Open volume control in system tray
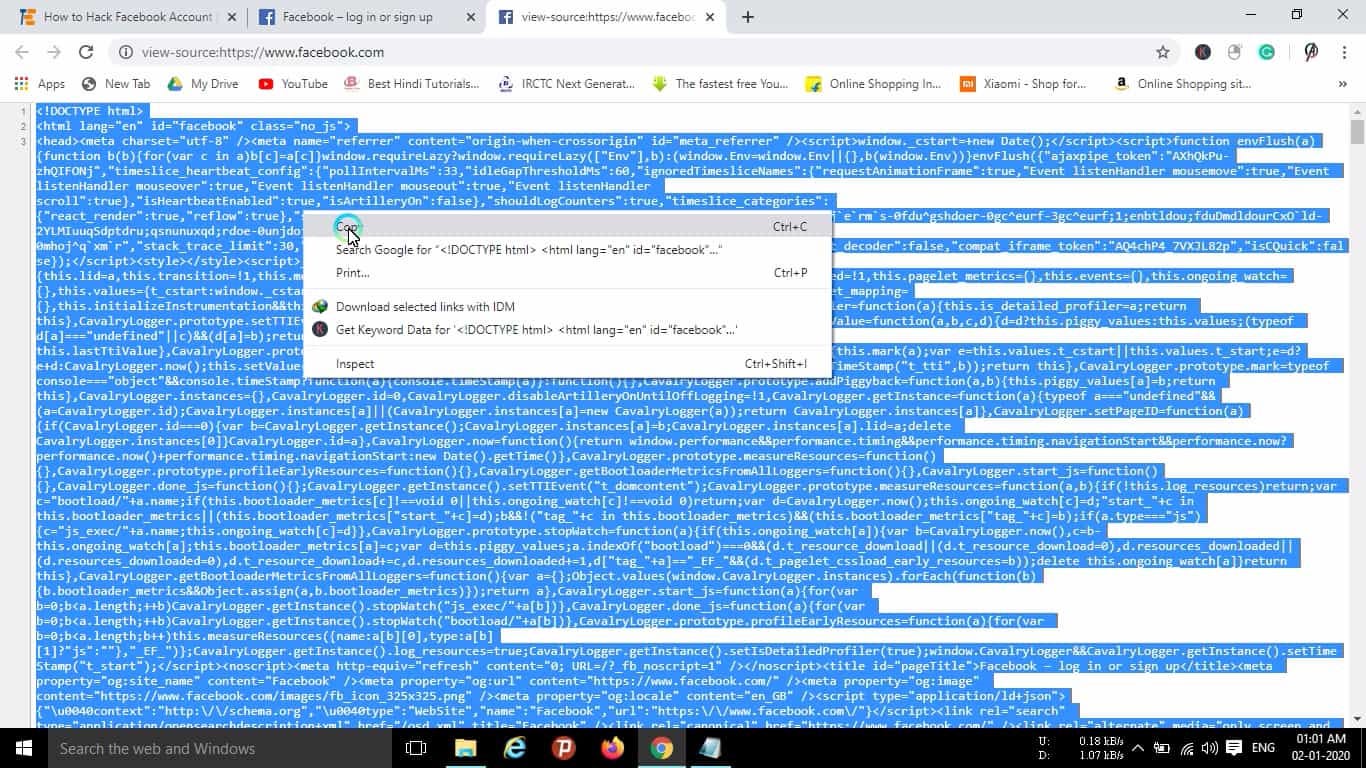Viewport: 1366px width, 768px height. click(1210, 748)
